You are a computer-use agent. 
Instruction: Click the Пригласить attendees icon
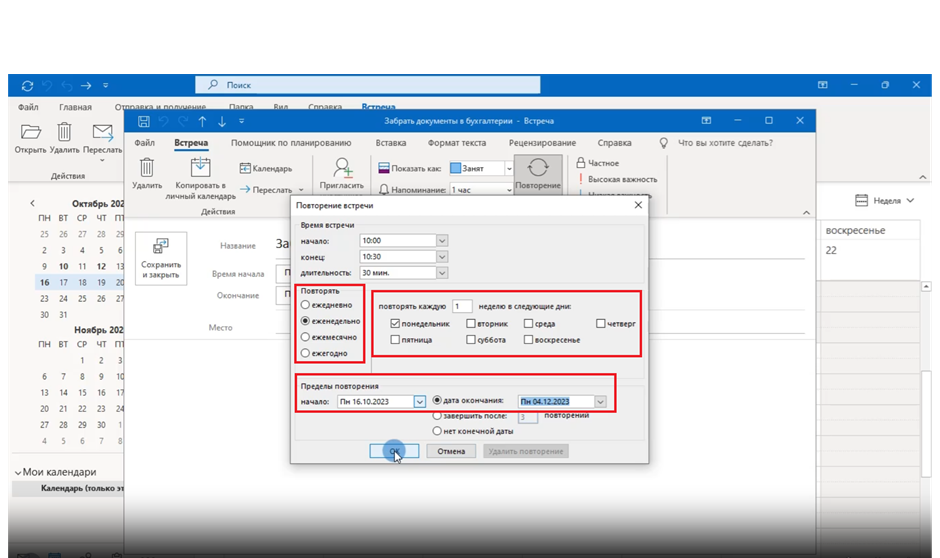click(342, 168)
